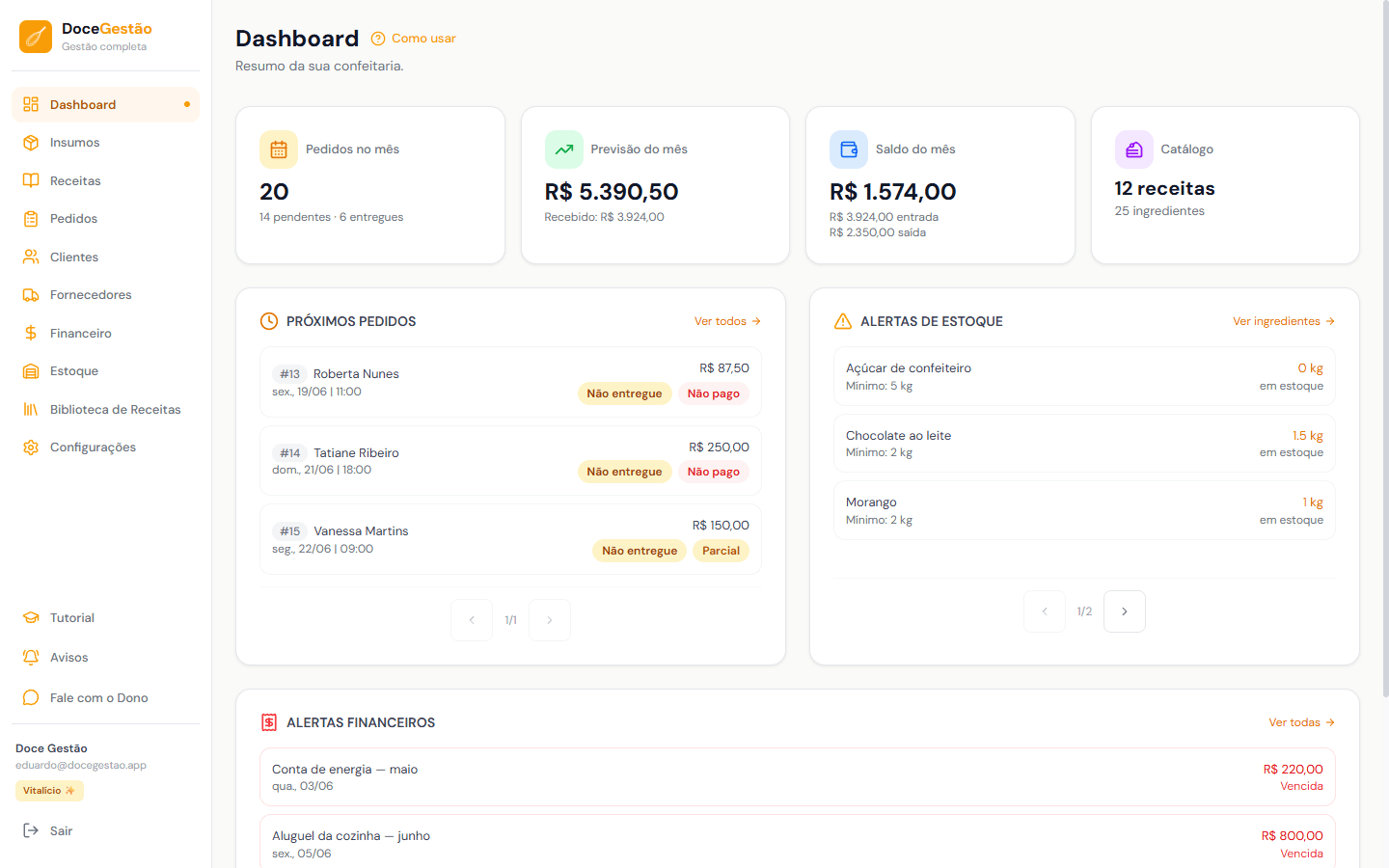Click the R$ 5.390,50 forecast value
Image resolution: width=1389 pixels, height=868 pixels.
pyautogui.click(x=612, y=192)
